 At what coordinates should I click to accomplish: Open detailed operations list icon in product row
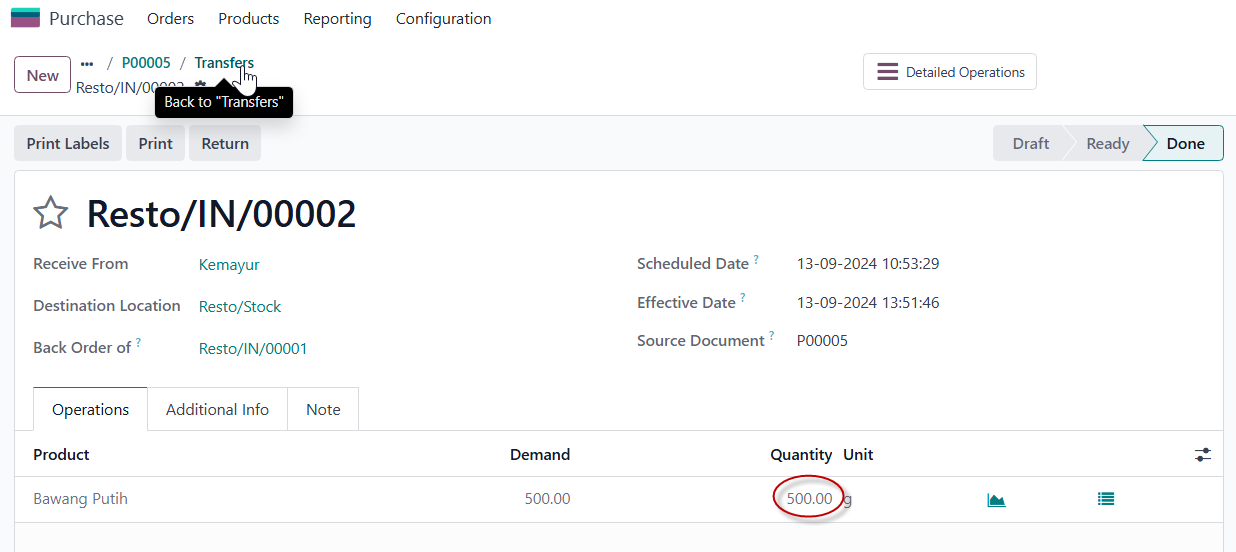[1105, 499]
